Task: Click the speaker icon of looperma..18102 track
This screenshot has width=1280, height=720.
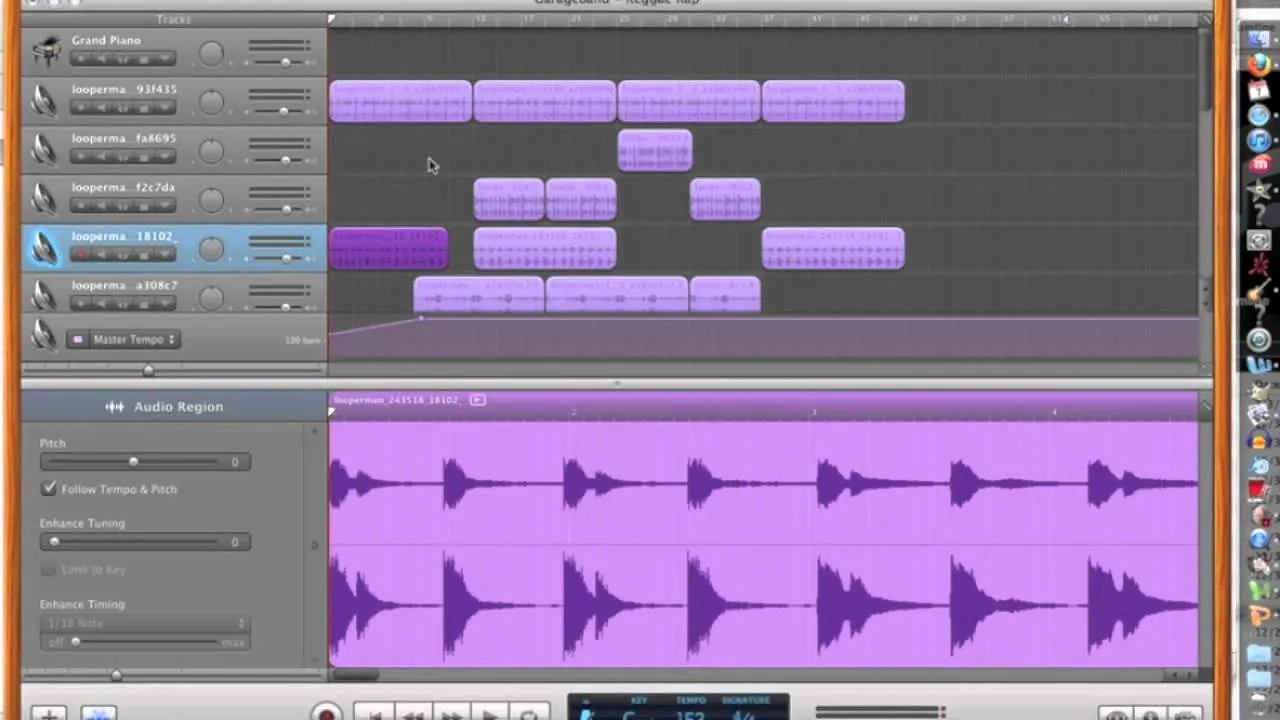Action: (x=44, y=247)
